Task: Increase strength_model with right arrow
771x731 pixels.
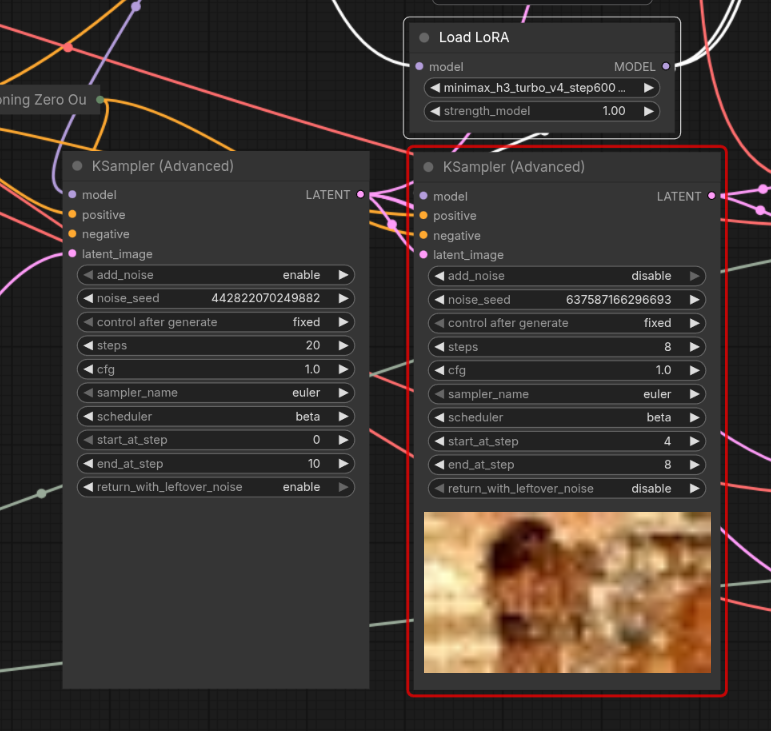Action: pos(649,111)
